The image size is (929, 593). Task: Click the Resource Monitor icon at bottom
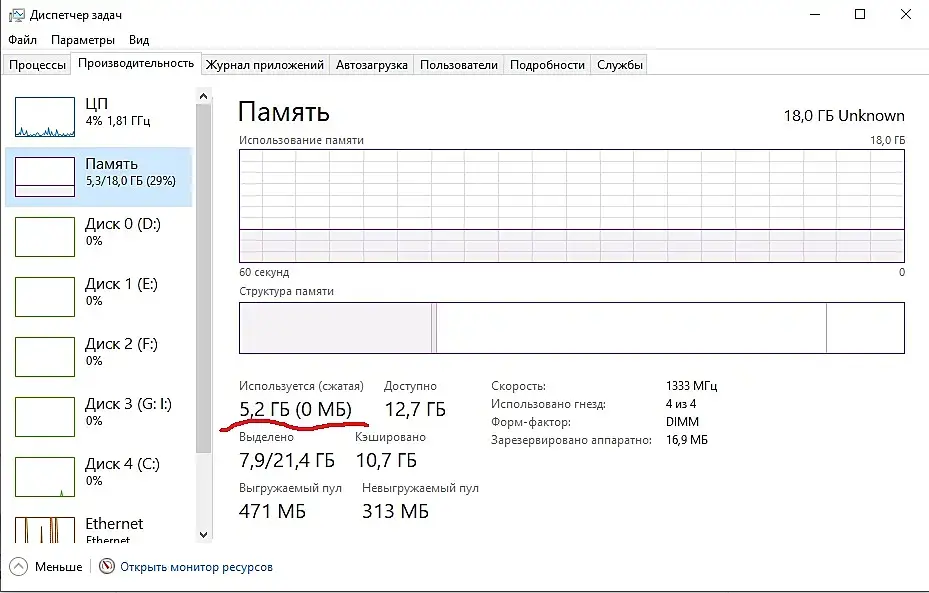point(108,567)
